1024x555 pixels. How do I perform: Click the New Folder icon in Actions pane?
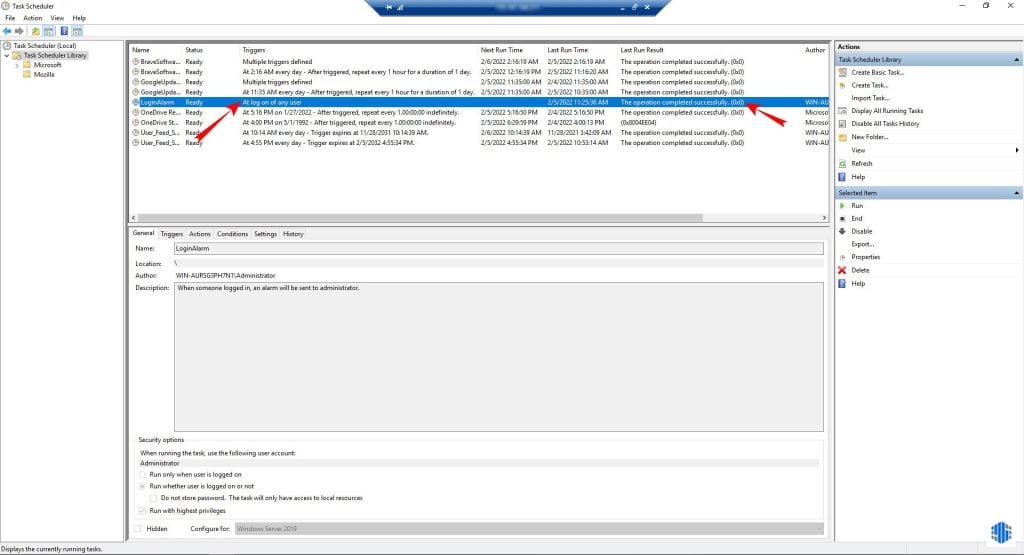842,137
